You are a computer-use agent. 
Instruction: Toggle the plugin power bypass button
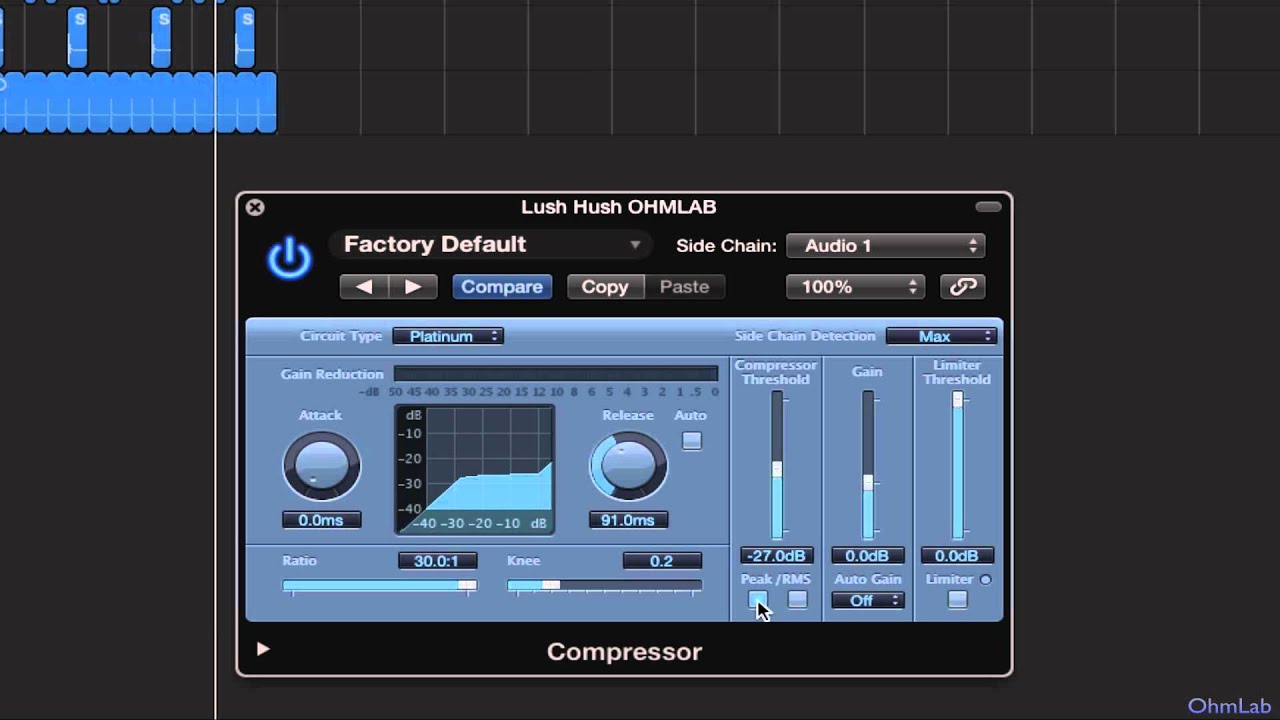tap(289, 259)
